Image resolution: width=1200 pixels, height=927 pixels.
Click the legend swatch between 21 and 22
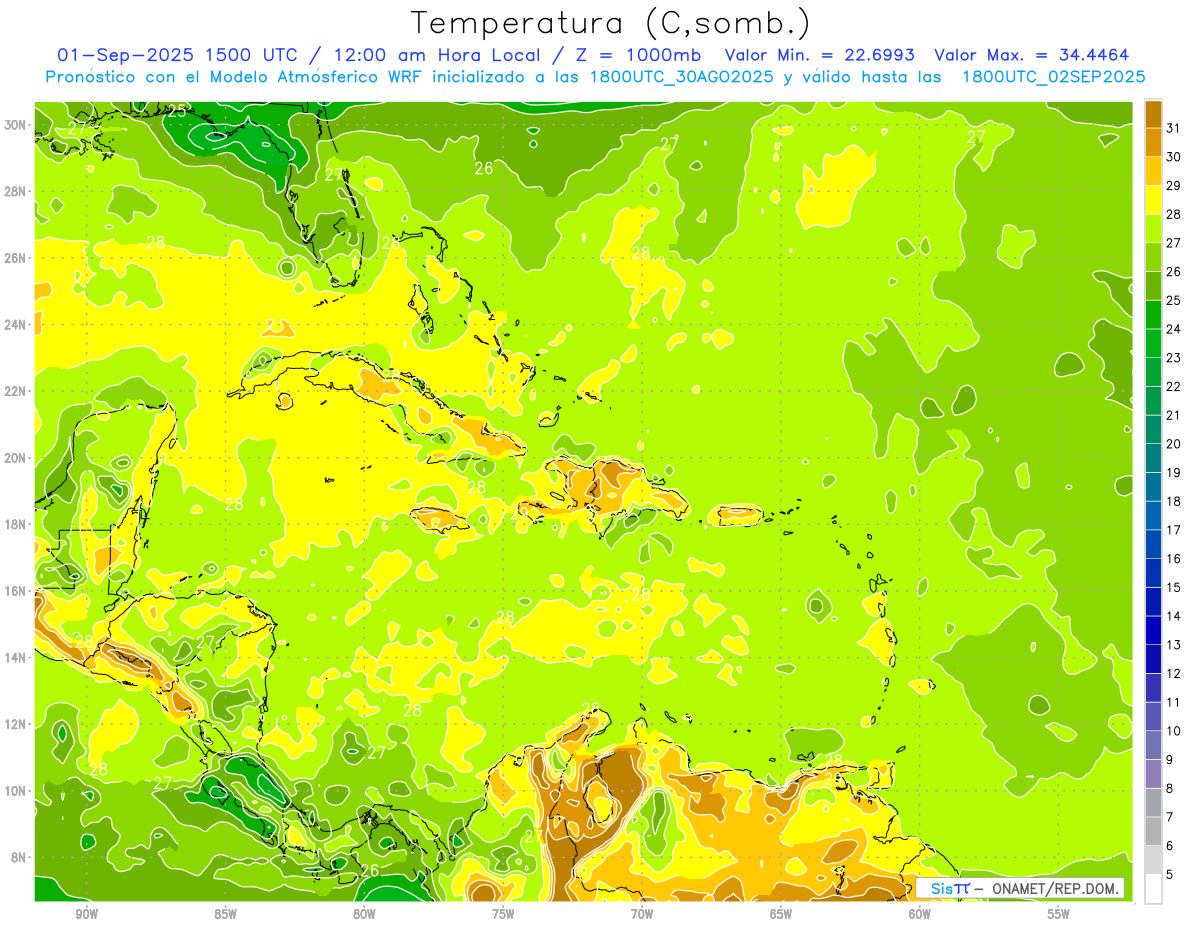tap(1153, 400)
